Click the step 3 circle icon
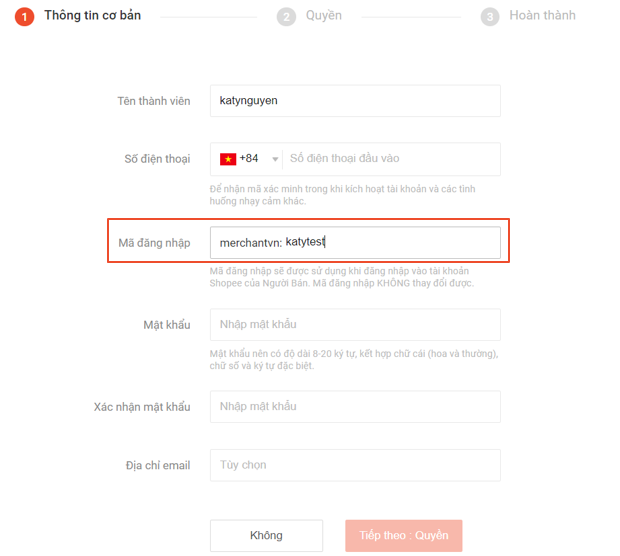The height and width of the screenshot is (556, 620). click(490, 17)
